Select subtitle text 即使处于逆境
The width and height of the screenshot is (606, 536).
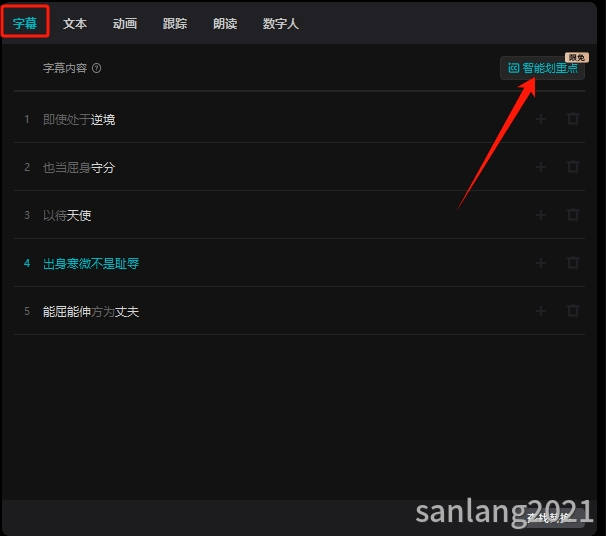(79, 119)
